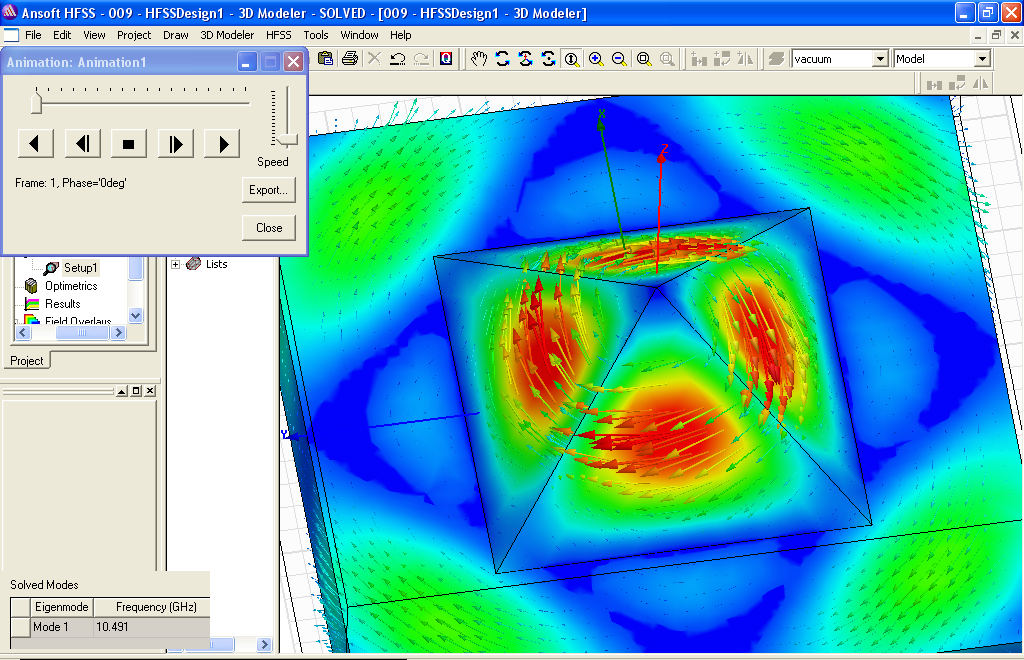The height and width of the screenshot is (660, 1024).
Task: Click the Export... button in Animation dialog
Action: coord(268,190)
